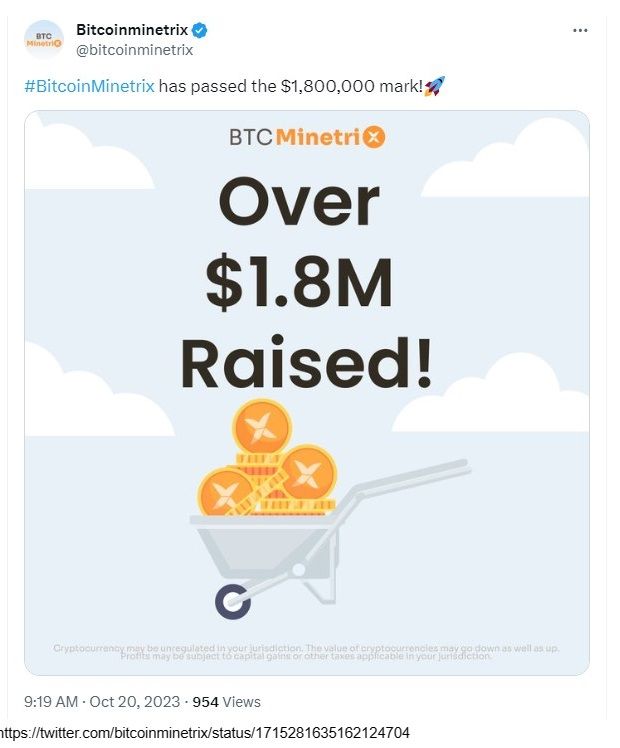
Task: Open the three-dot more options menu
Action: tap(580, 31)
